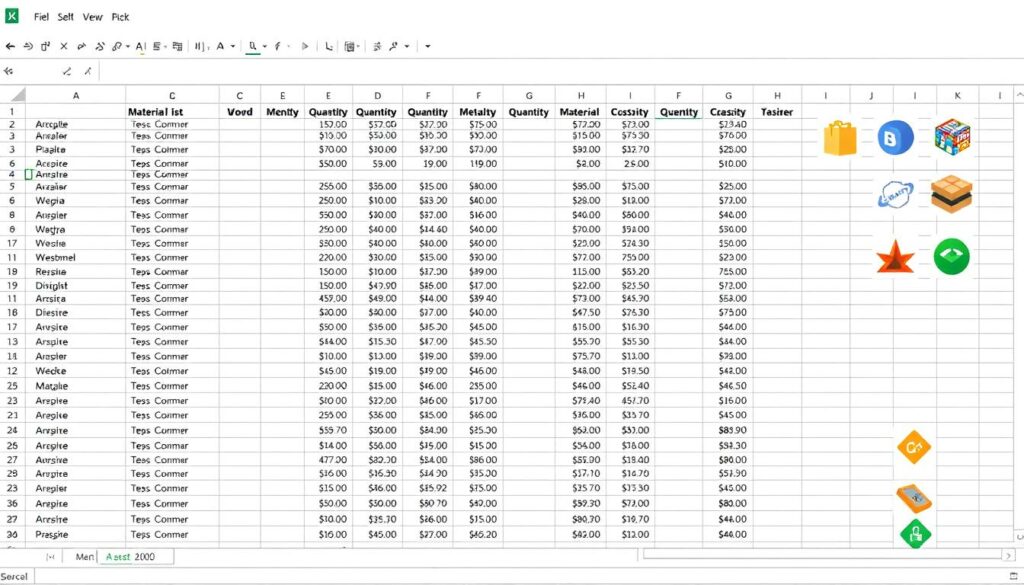Open the Vew menu

(x=92, y=17)
